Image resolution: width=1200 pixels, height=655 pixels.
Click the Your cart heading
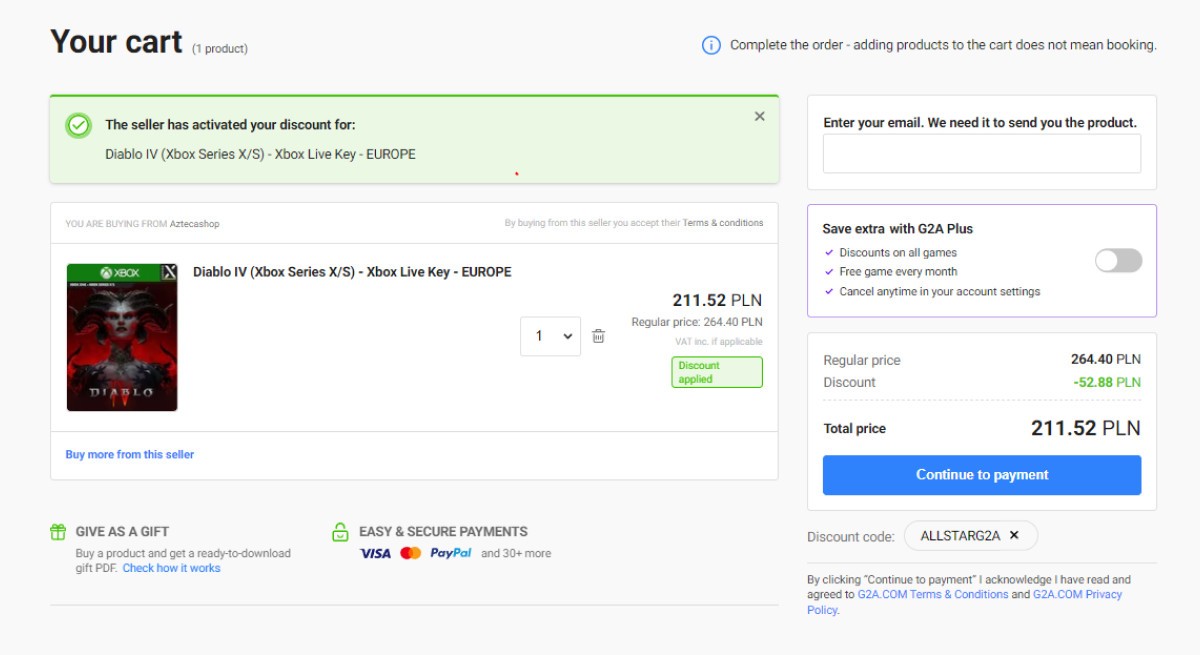coord(116,41)
